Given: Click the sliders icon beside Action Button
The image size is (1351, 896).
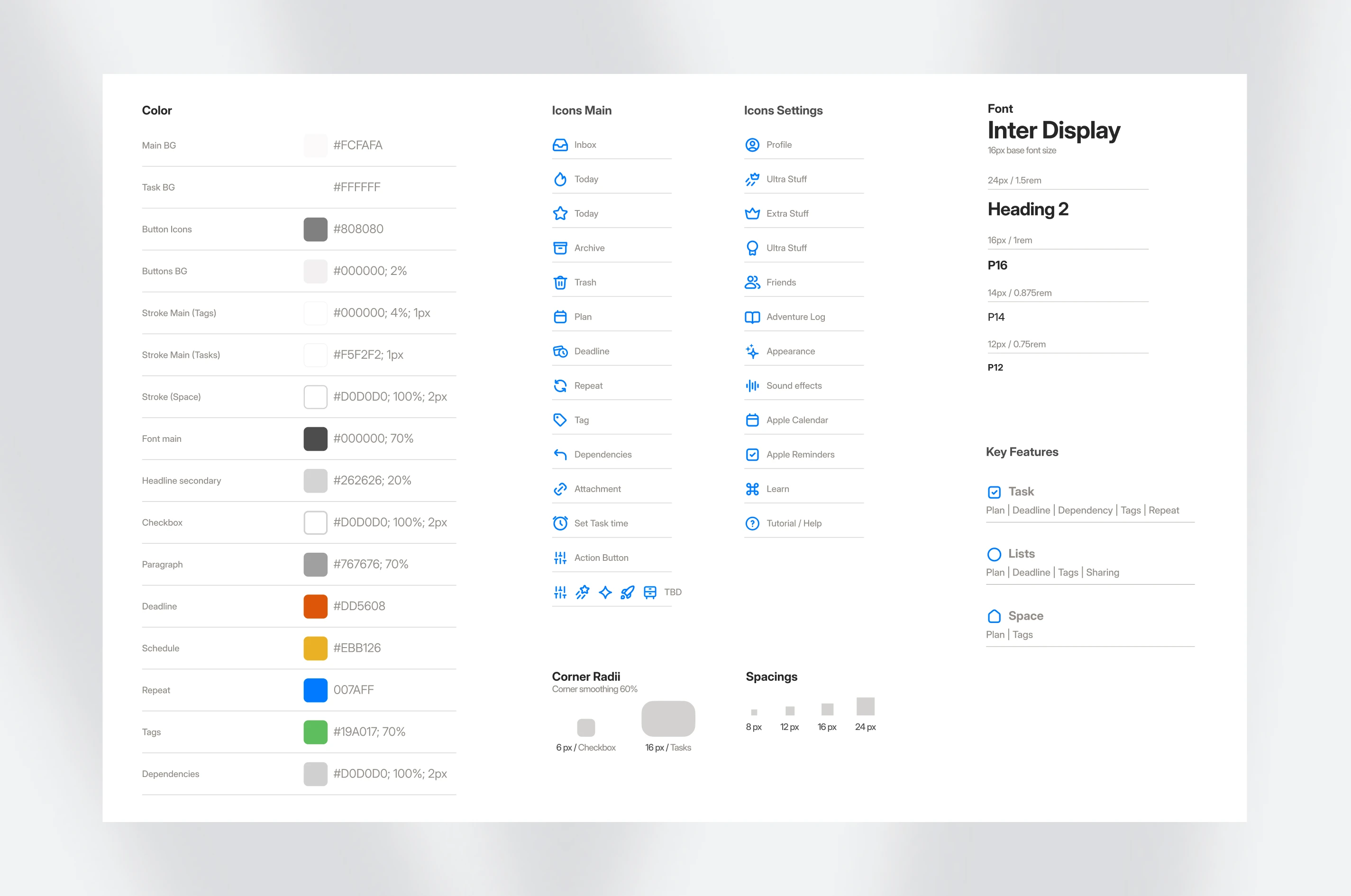Looking at the screenshot, I should 560,558.
